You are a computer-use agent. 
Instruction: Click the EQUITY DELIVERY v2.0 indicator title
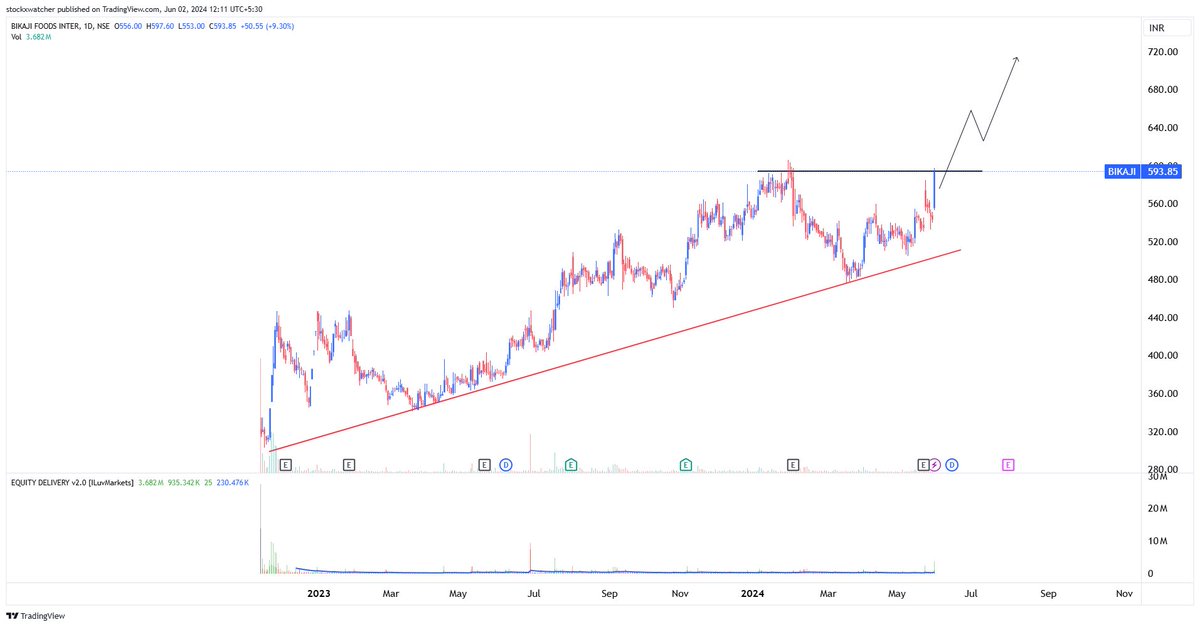point(70,482)
